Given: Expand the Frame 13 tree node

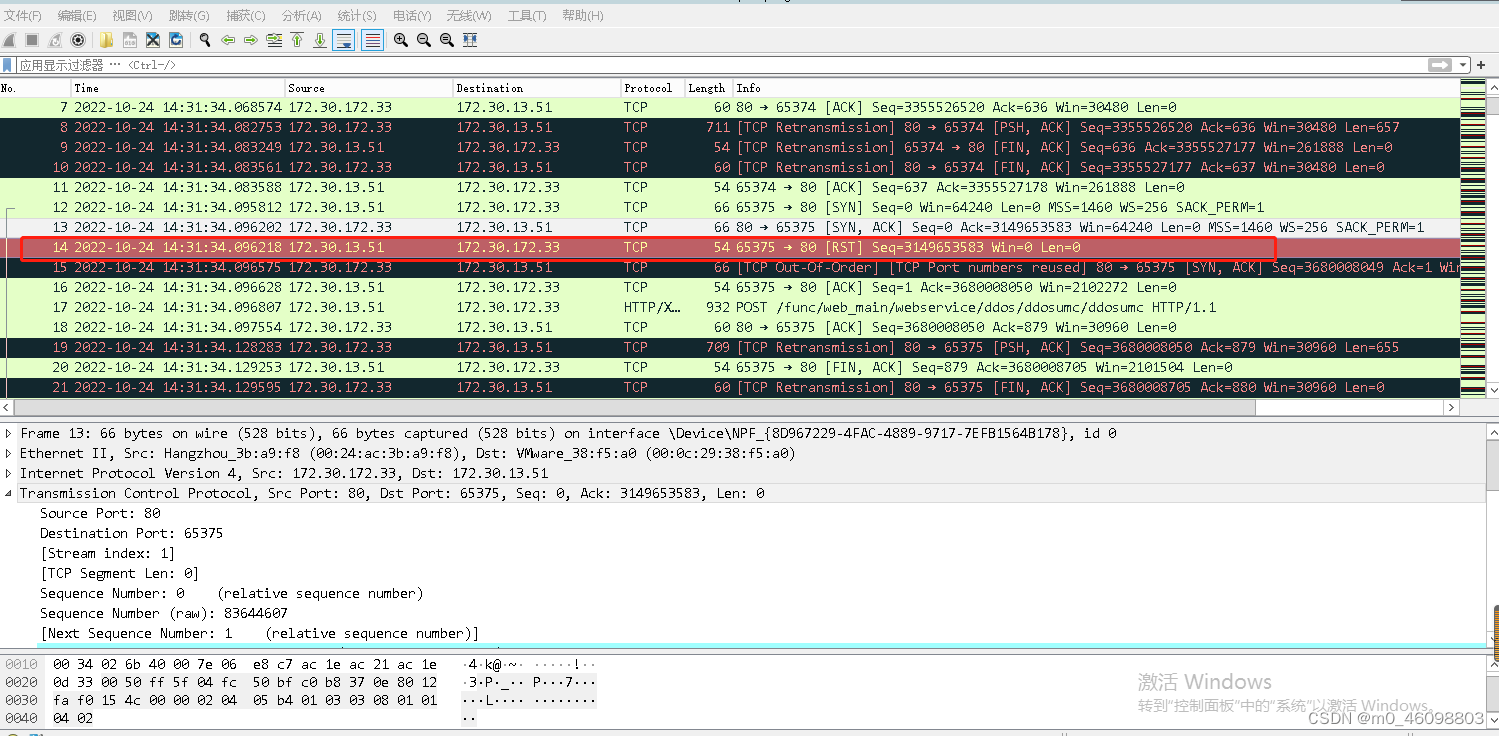Looking at the screenshot, I should click(x=10, y=433).
